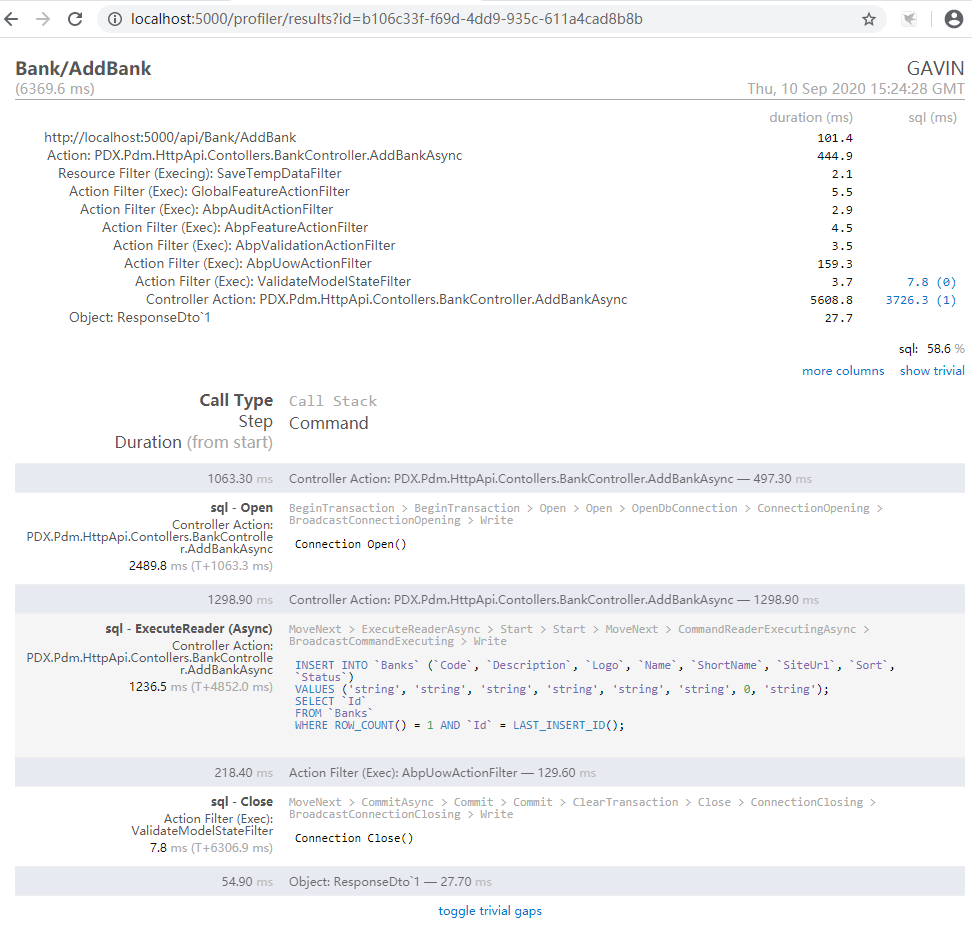Reveal extra columns with the more columns link
The width and height of the screenshot is (972, 927).
coord(843,370)
